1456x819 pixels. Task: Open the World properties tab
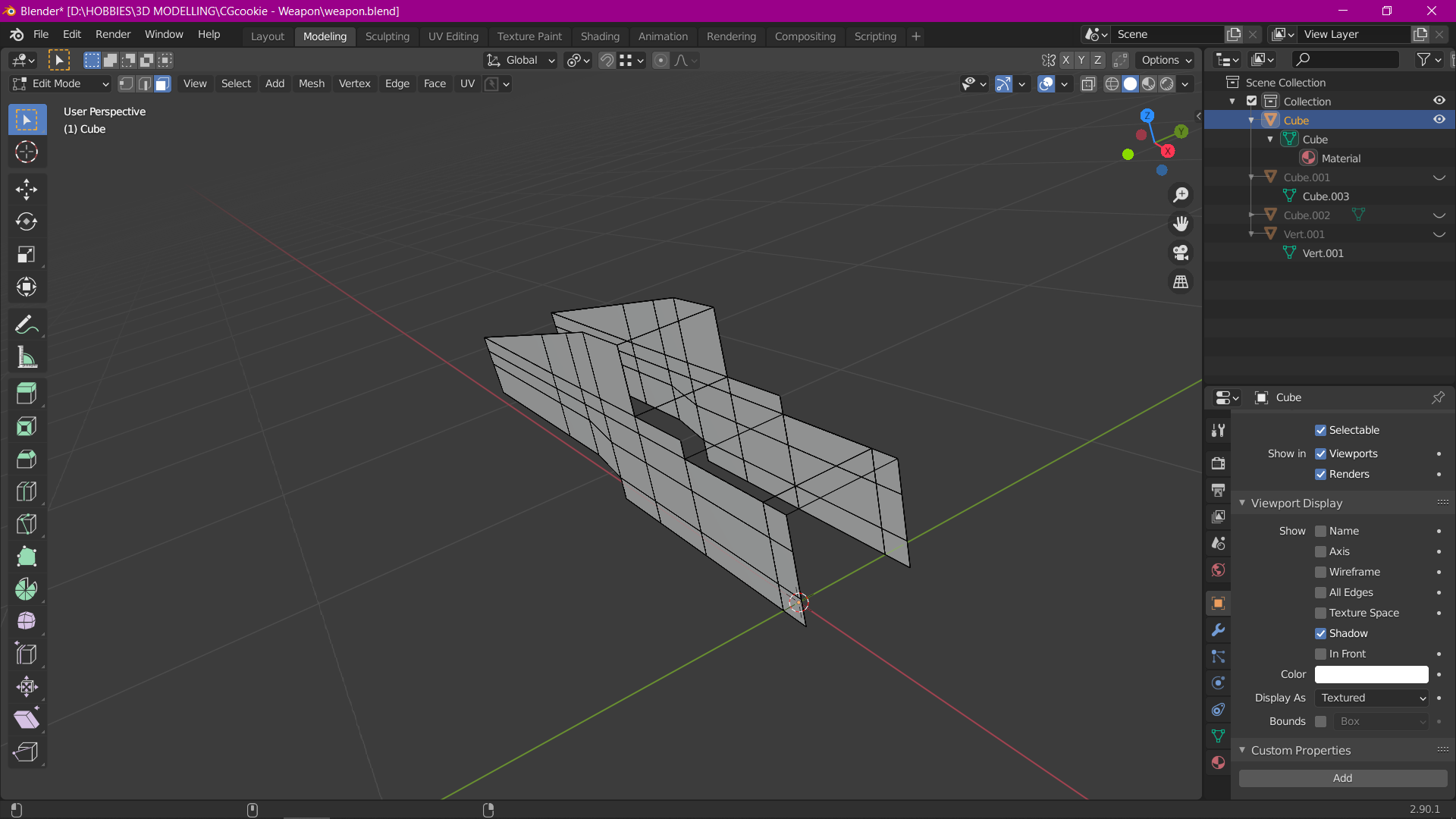[1218, 570]
